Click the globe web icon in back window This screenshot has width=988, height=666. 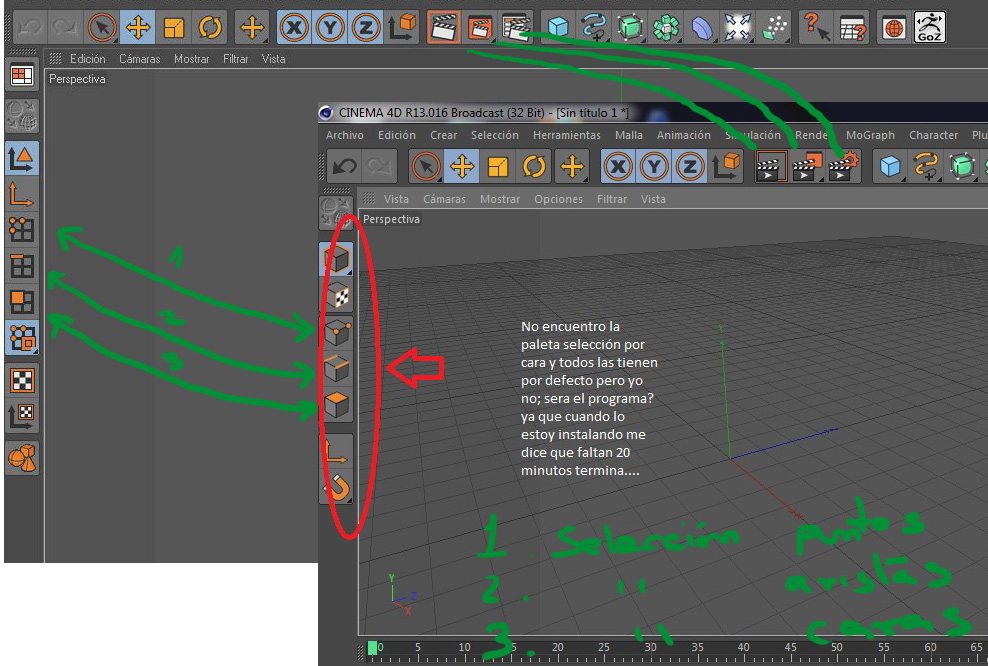tap(894, 28)
